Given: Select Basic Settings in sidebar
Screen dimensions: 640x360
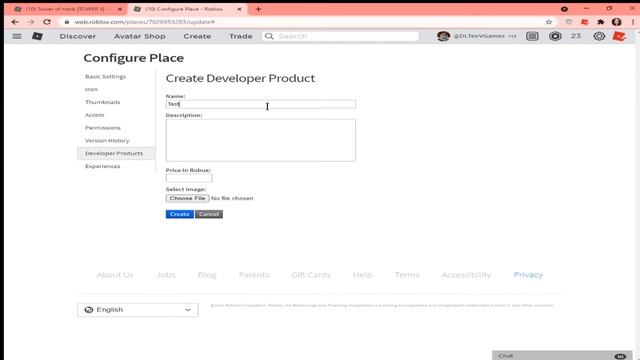Looking at the screenshot, I should click(105, 76).
